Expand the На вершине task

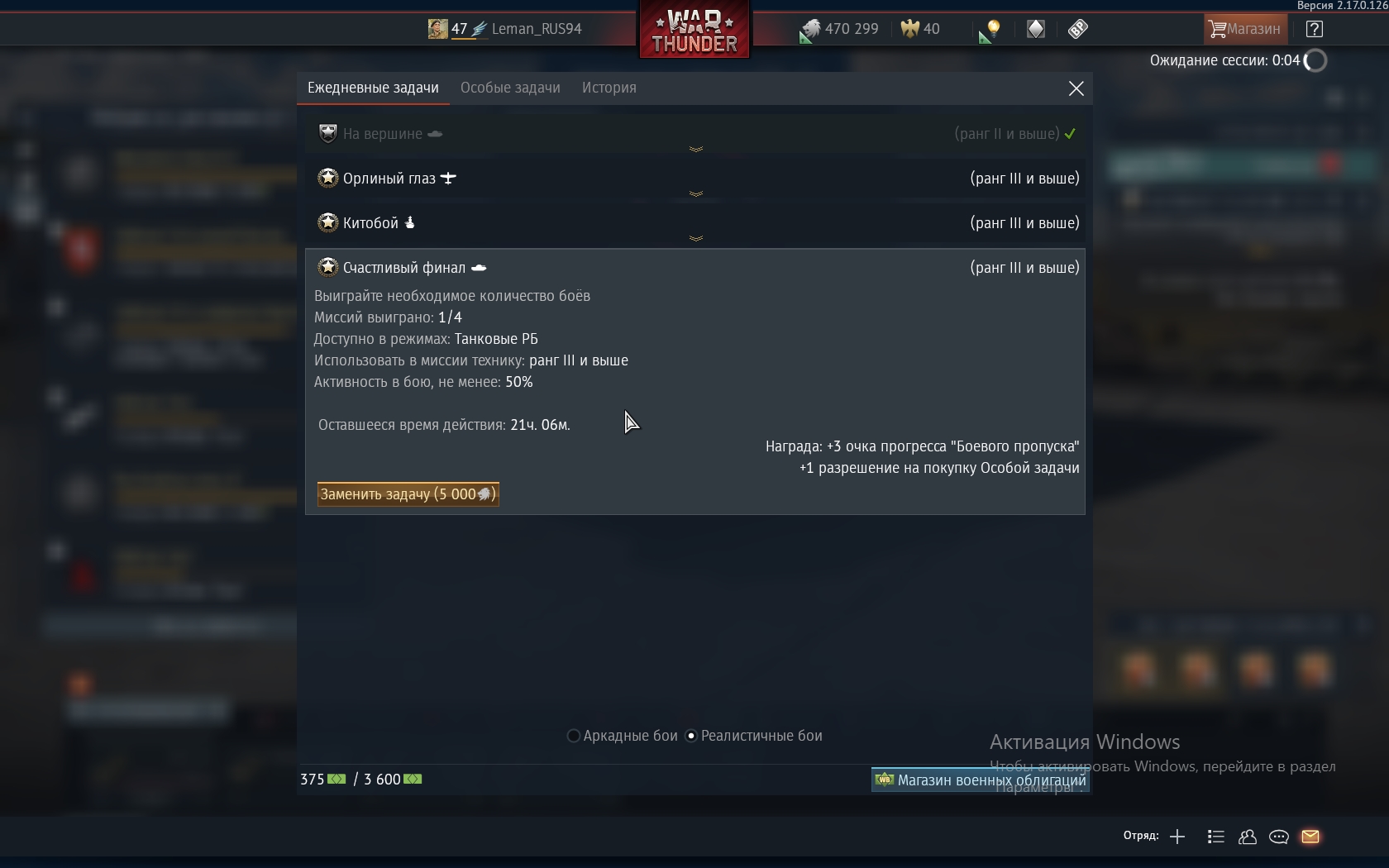[x=695, y=134]
